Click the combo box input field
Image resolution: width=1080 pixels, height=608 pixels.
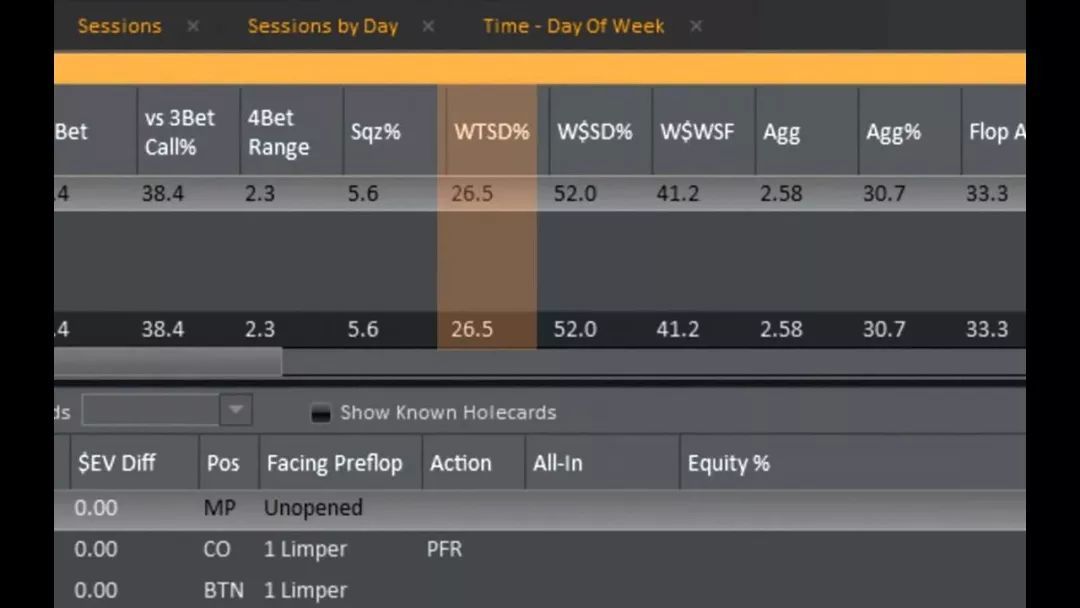[151, 410]
